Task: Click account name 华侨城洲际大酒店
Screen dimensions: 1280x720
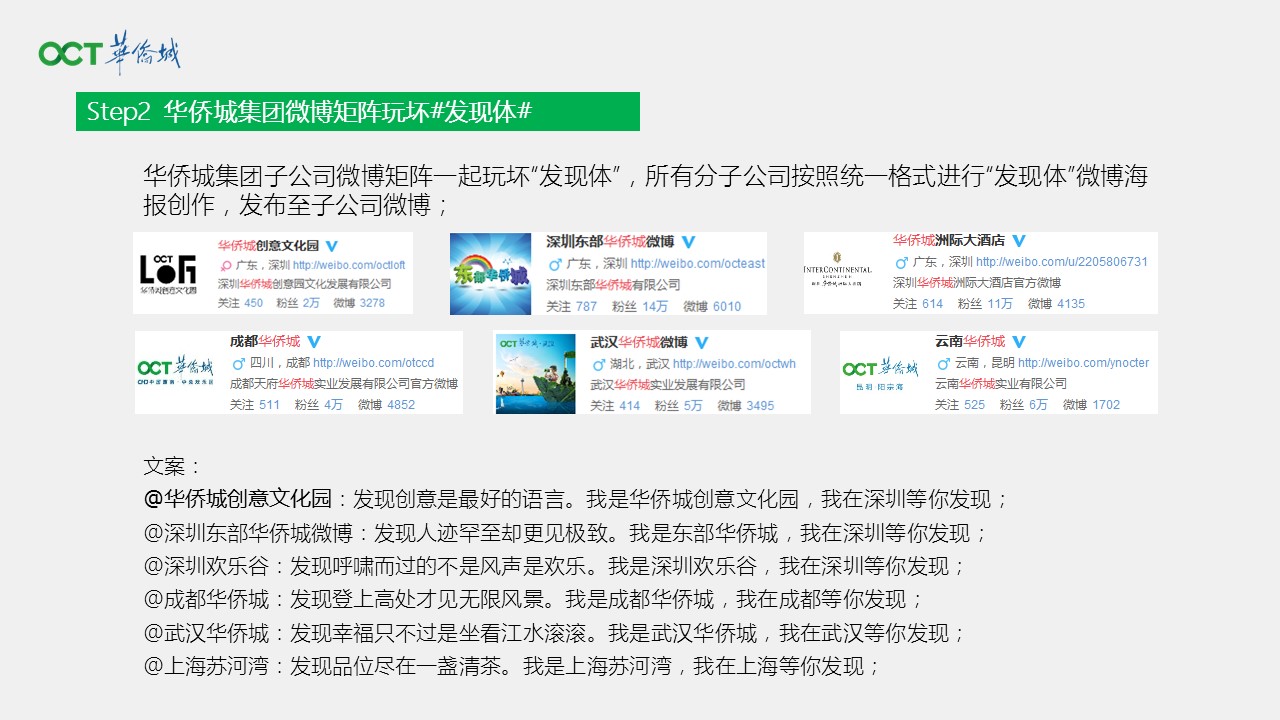Action: click(949, 241)
